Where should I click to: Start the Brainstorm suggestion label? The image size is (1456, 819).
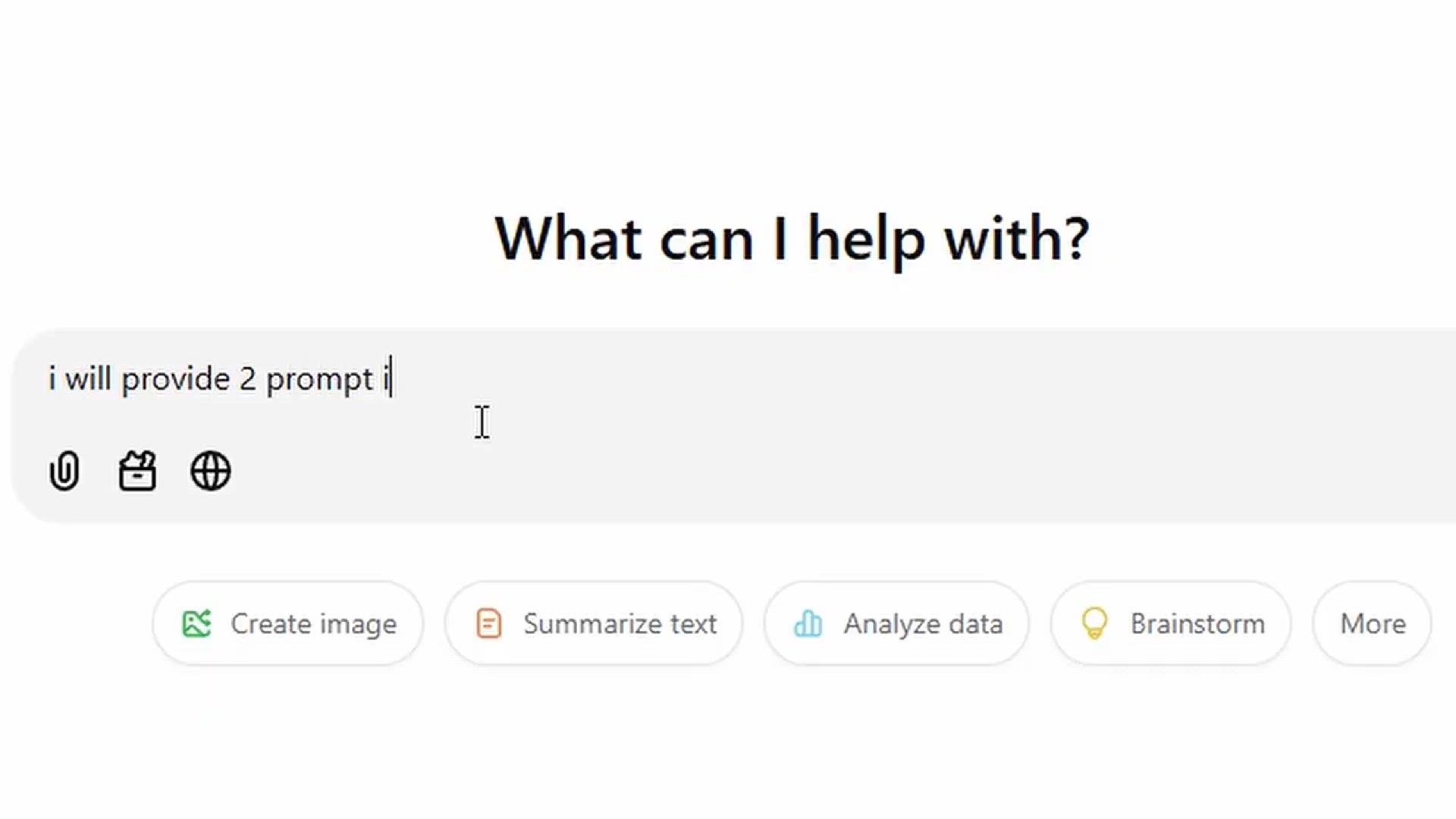1197,623
